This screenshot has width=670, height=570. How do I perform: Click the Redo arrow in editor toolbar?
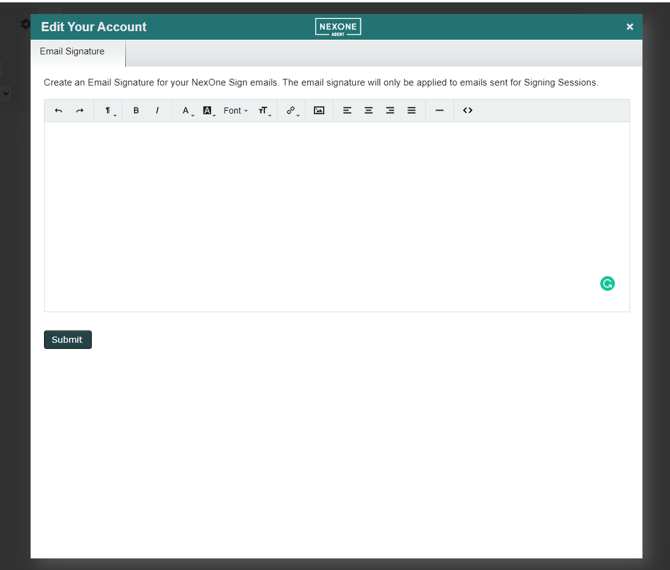click(80, 111)
